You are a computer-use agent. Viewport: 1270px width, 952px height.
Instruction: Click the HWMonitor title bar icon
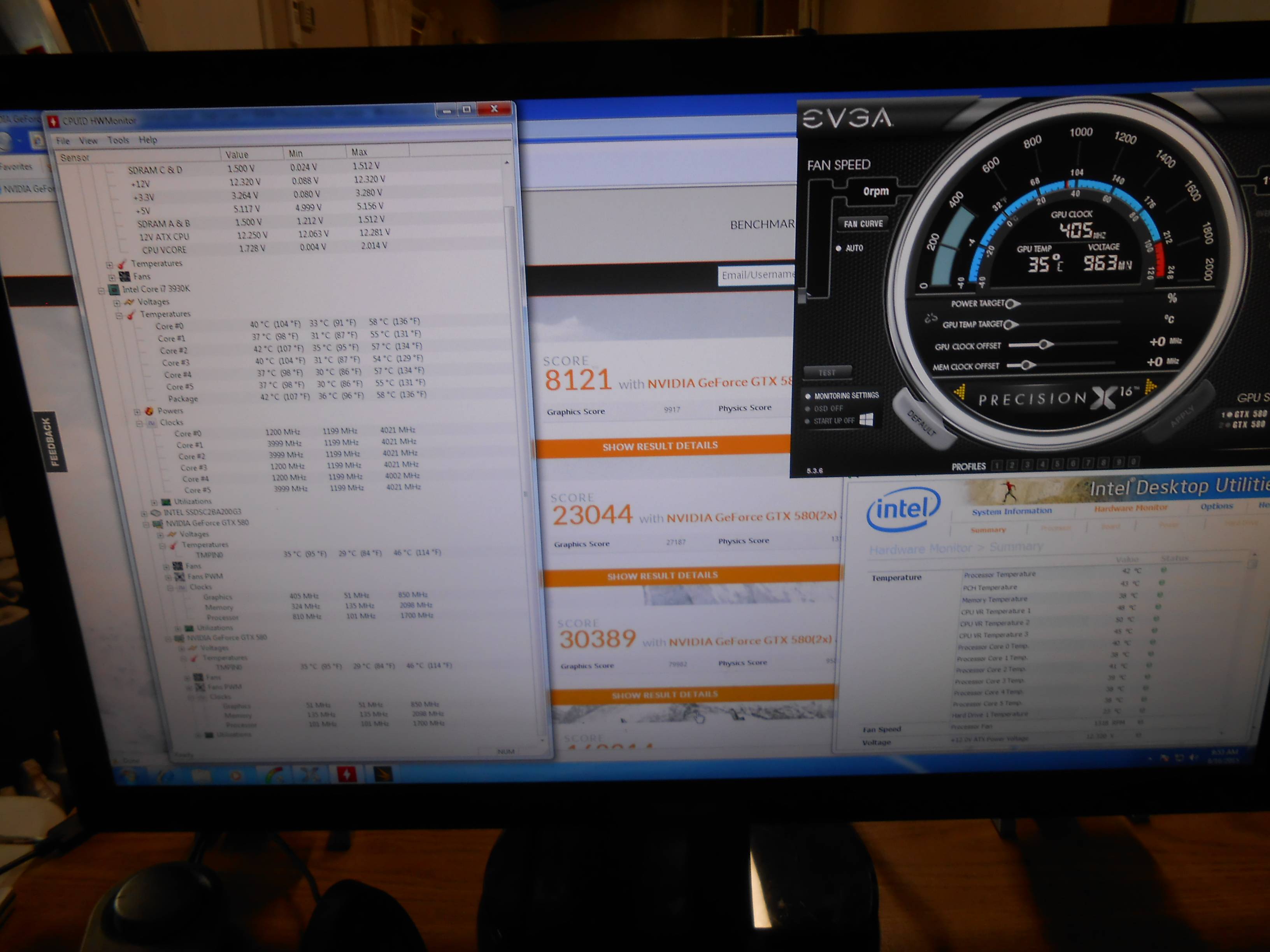(x=53, y=121)
